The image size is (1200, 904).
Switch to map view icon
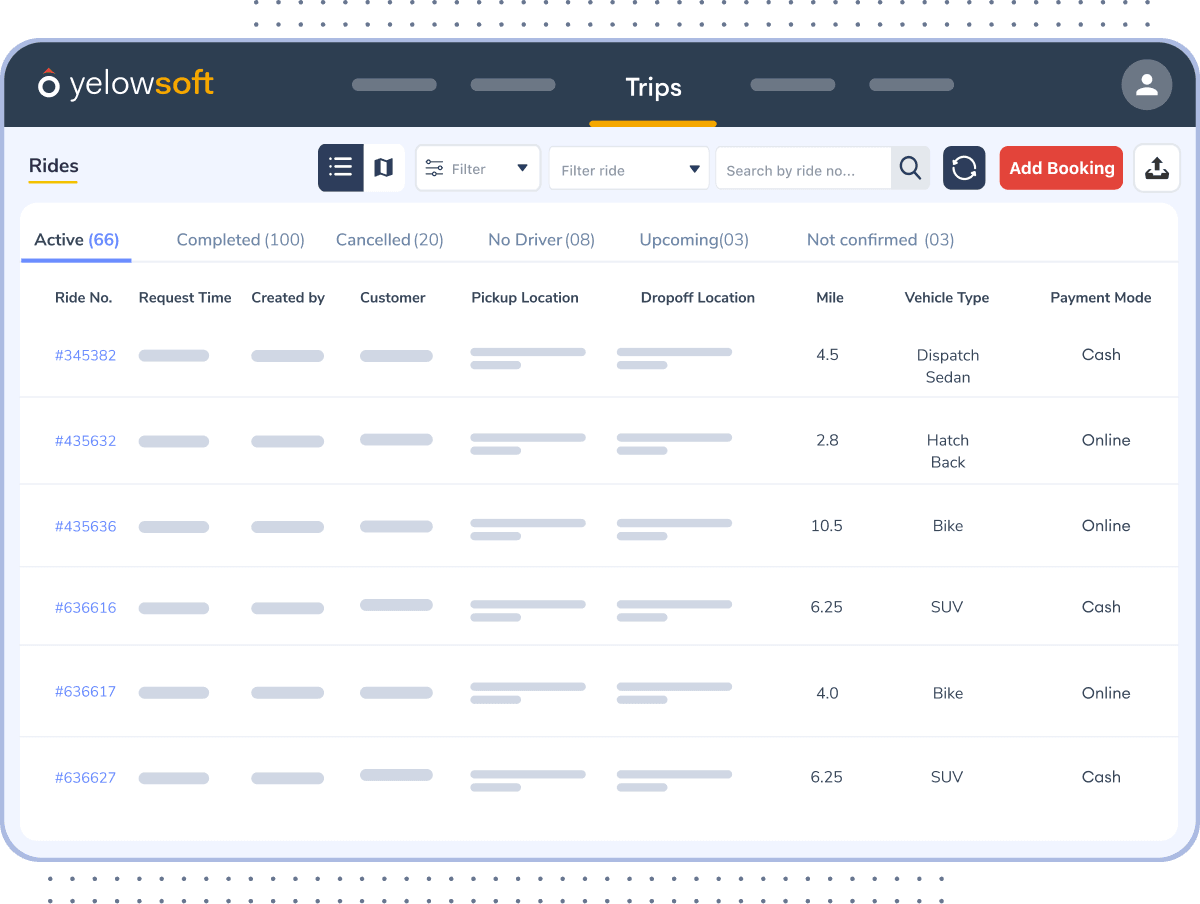[x=384, y=167]
